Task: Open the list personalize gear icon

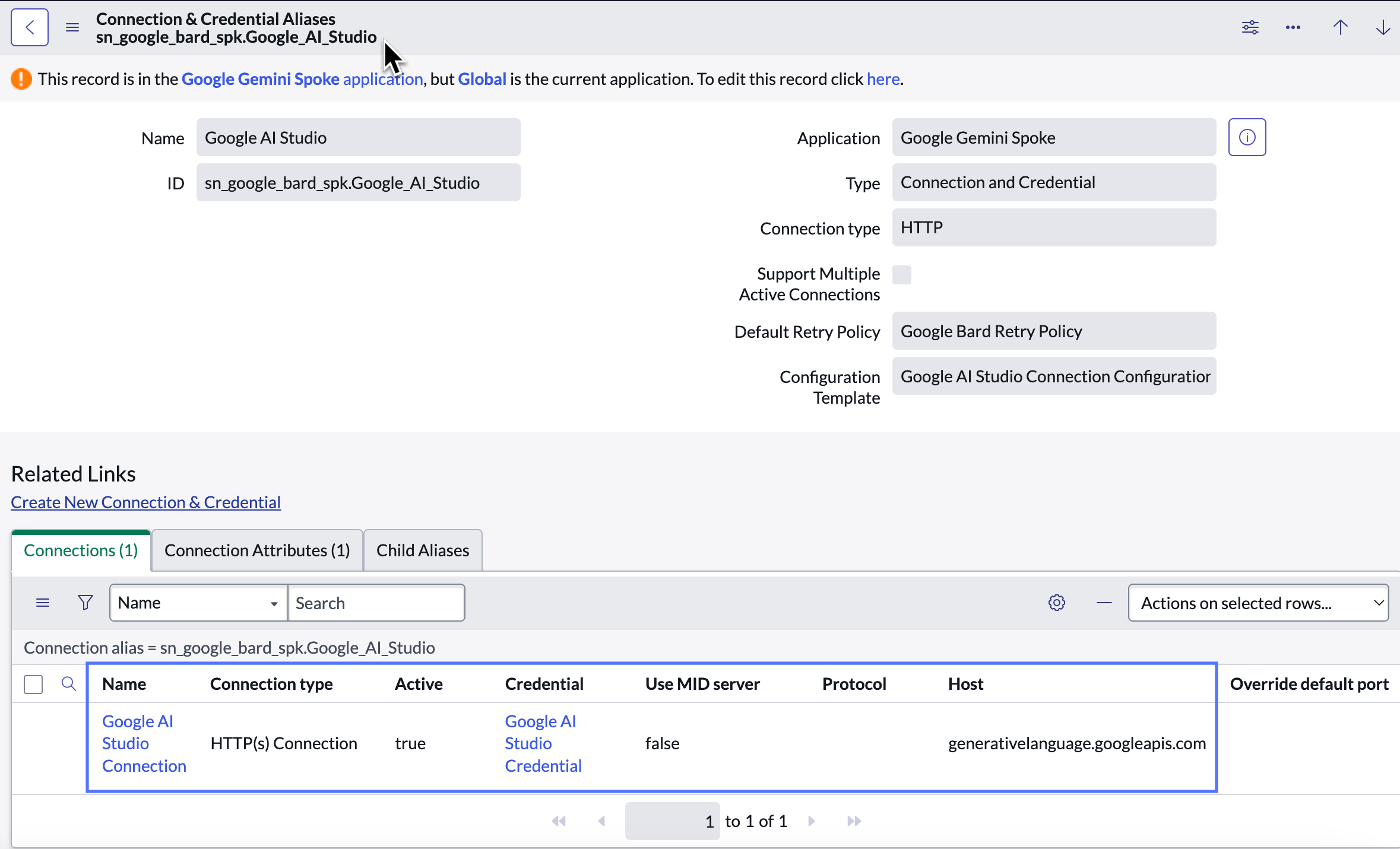Action: 1057,603
